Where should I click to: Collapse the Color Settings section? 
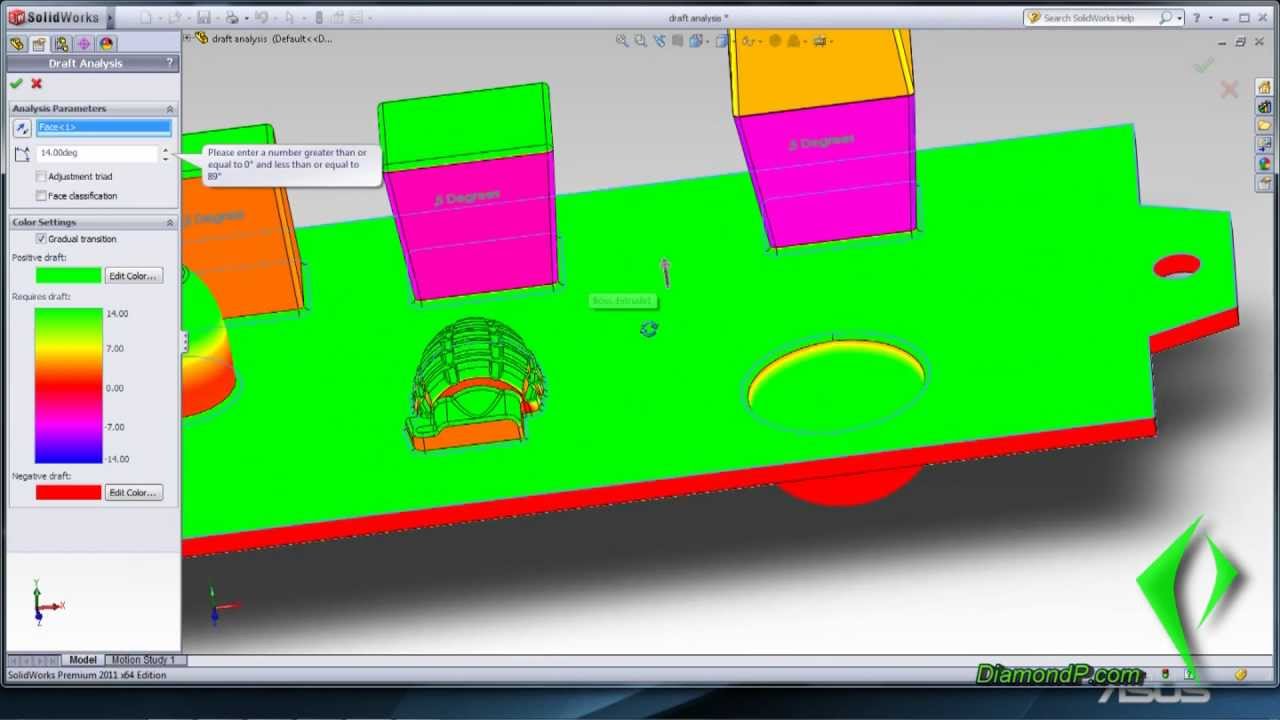(x=169, y=222)
